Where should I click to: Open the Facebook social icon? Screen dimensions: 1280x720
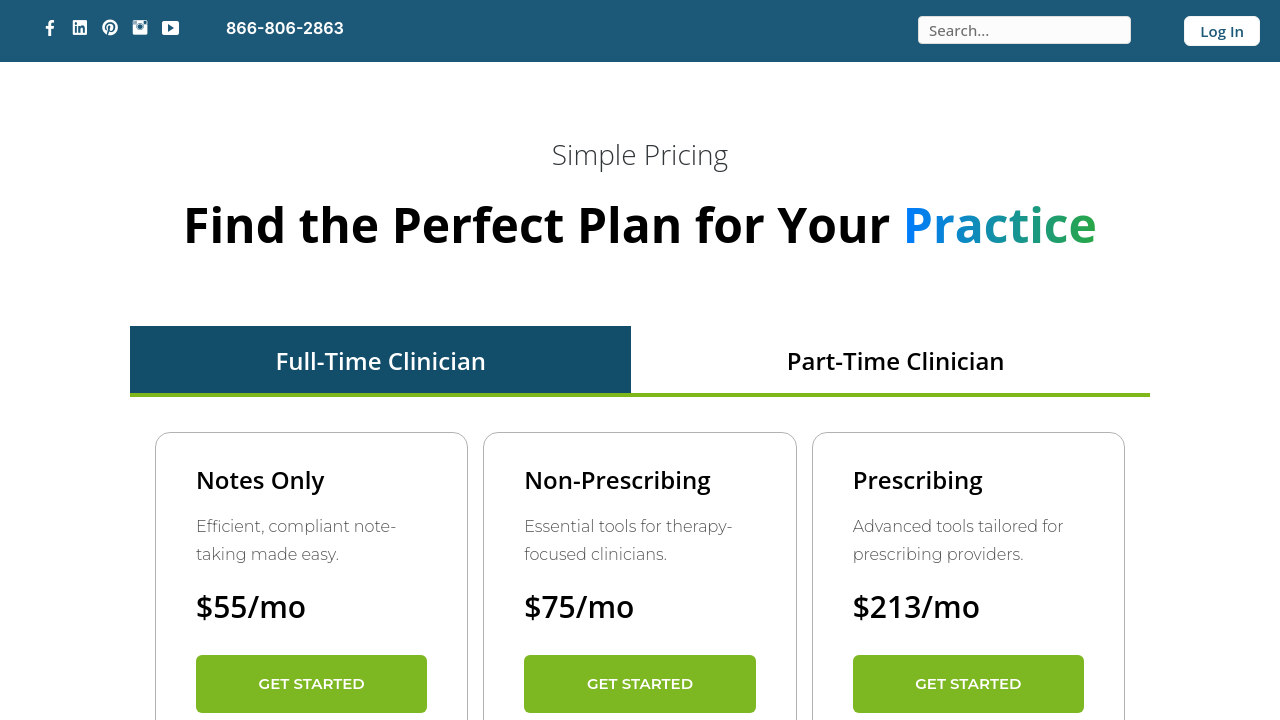click(x=50, y=28)
